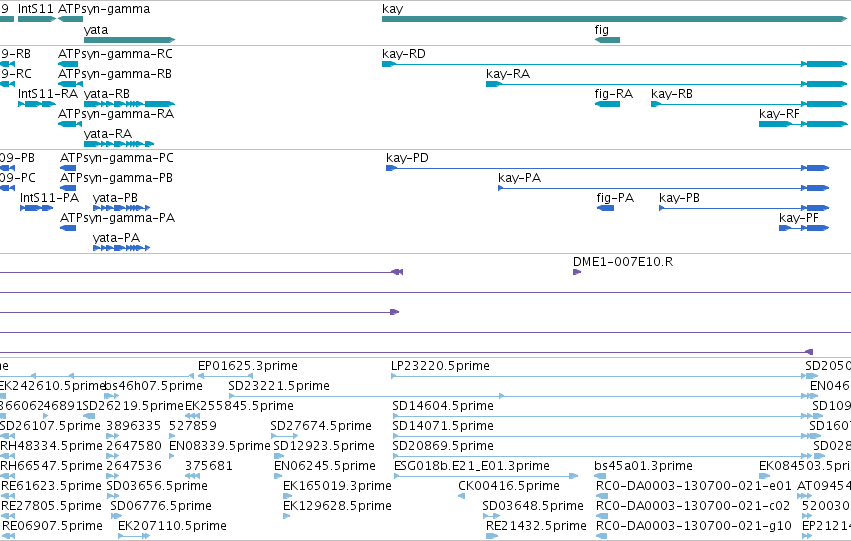Click protein kay-PF

pyautogui.click(x=804, y=228)
